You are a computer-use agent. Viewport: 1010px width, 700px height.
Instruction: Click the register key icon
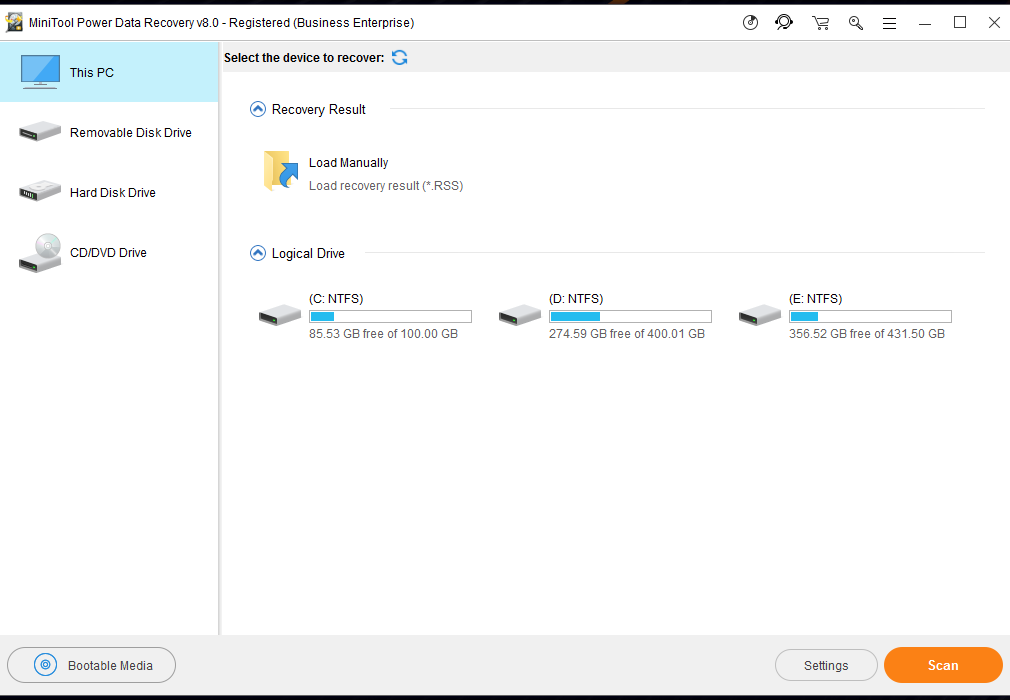(855, 23)
